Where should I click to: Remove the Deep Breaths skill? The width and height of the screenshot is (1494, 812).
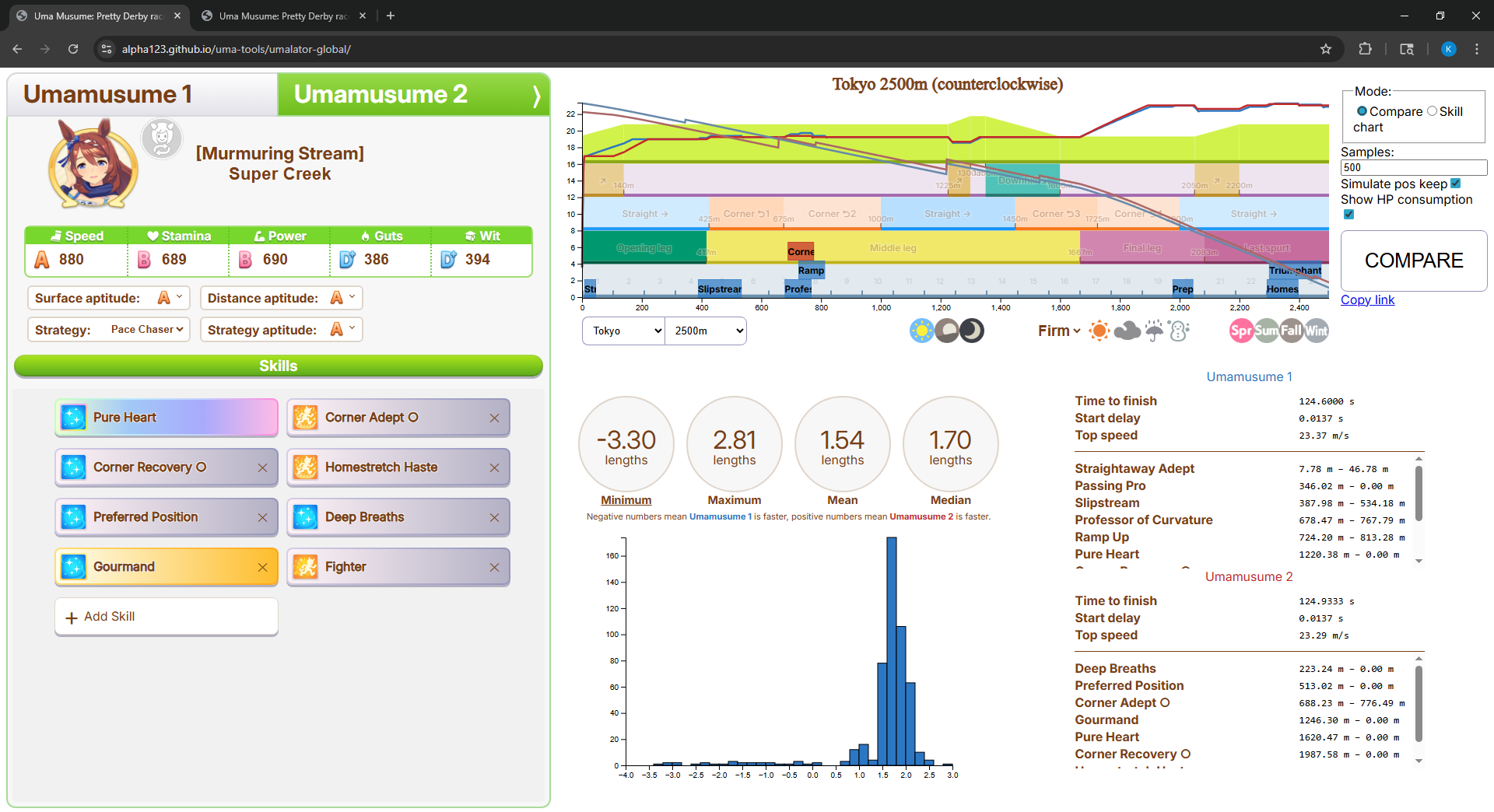click(494, 517)
